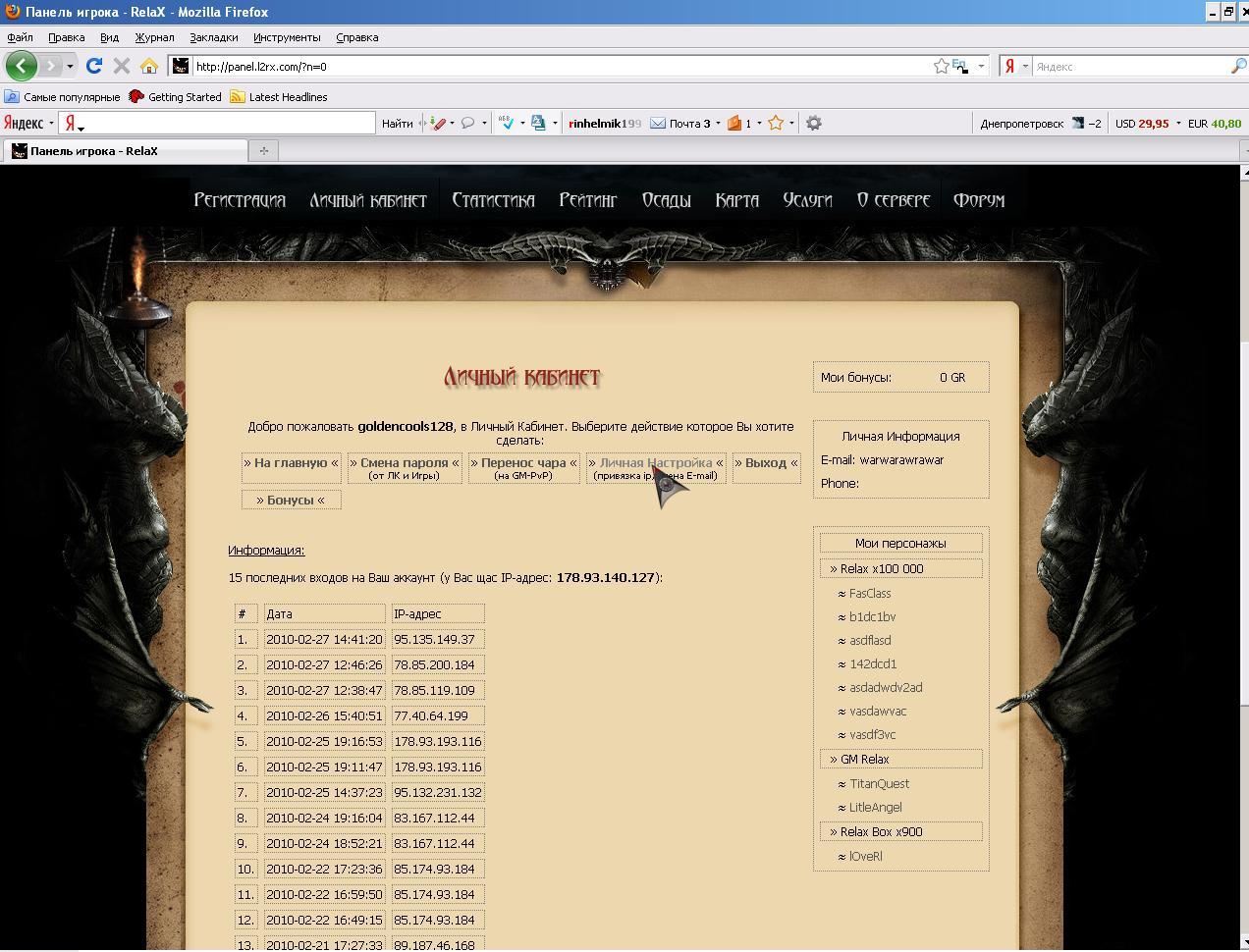Open the Файл menu
The height and width of the screenshot is (952, 1249).
(20, 37)
